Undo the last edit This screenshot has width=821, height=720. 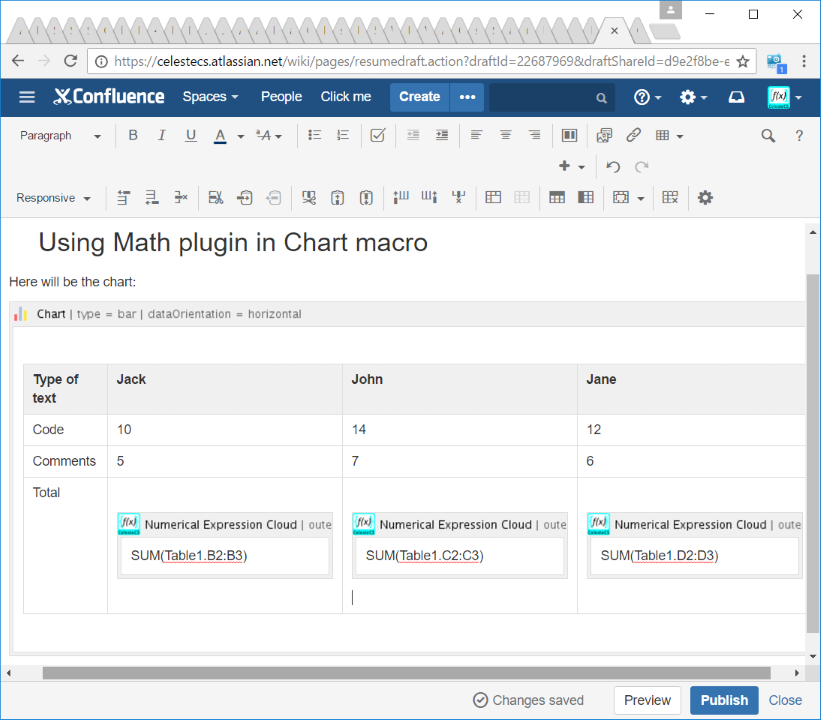point(614,167)
